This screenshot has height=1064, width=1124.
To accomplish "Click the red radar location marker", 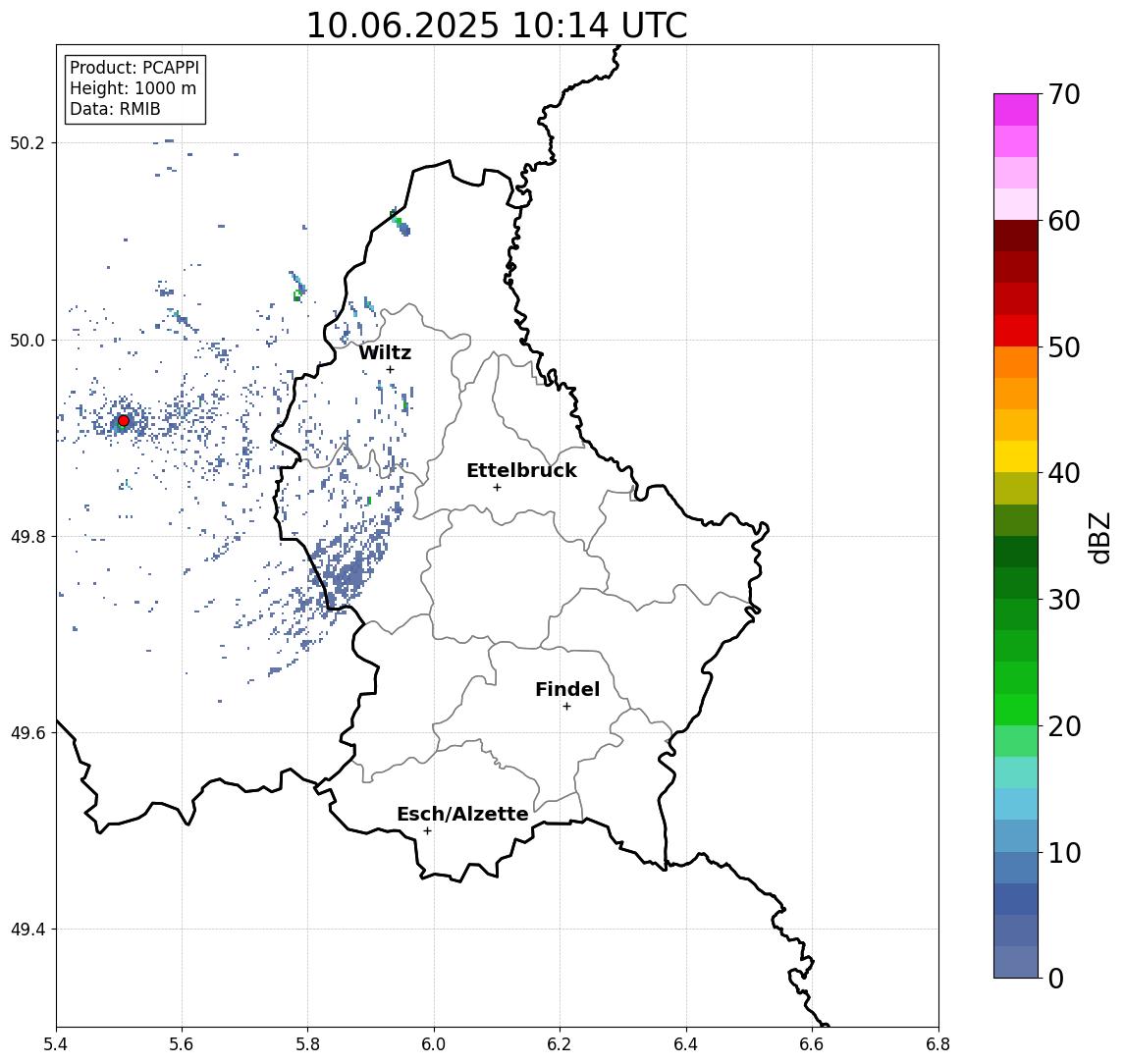I will pos(124,421).
